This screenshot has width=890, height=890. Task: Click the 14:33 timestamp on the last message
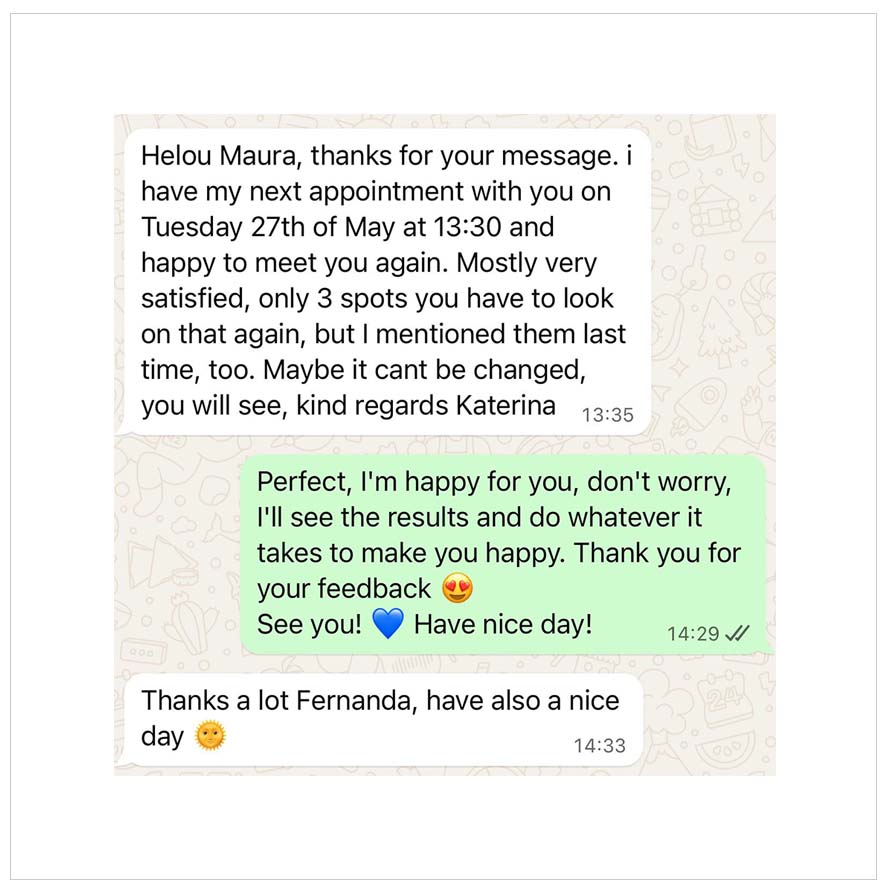coord(599,745)
